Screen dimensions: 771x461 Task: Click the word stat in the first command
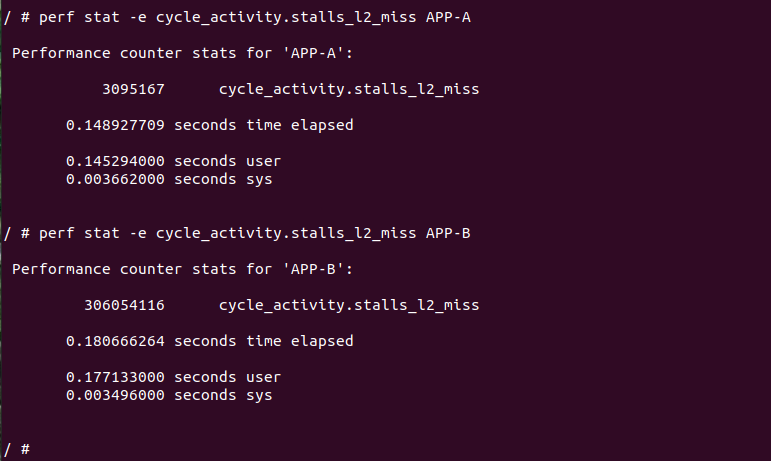[x=101, y=17]
